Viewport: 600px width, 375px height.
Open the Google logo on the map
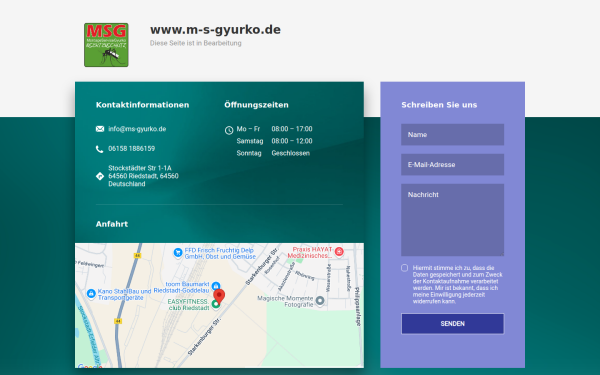(90, 367)
